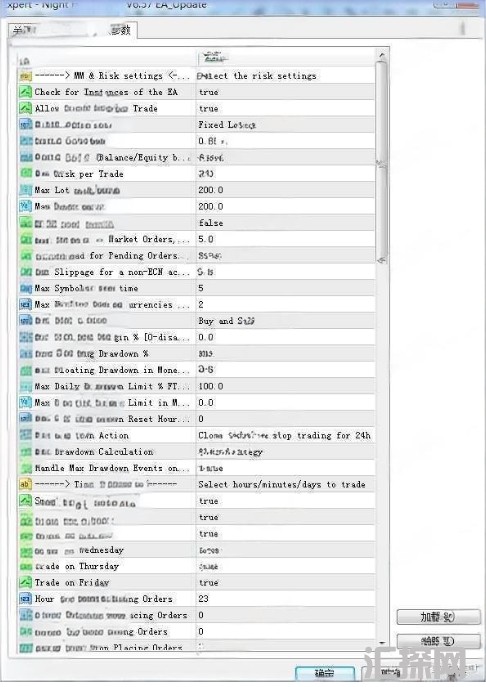Click the 'ab' icon on the Time settings header row
486x687 pixels.
(25, 484)
